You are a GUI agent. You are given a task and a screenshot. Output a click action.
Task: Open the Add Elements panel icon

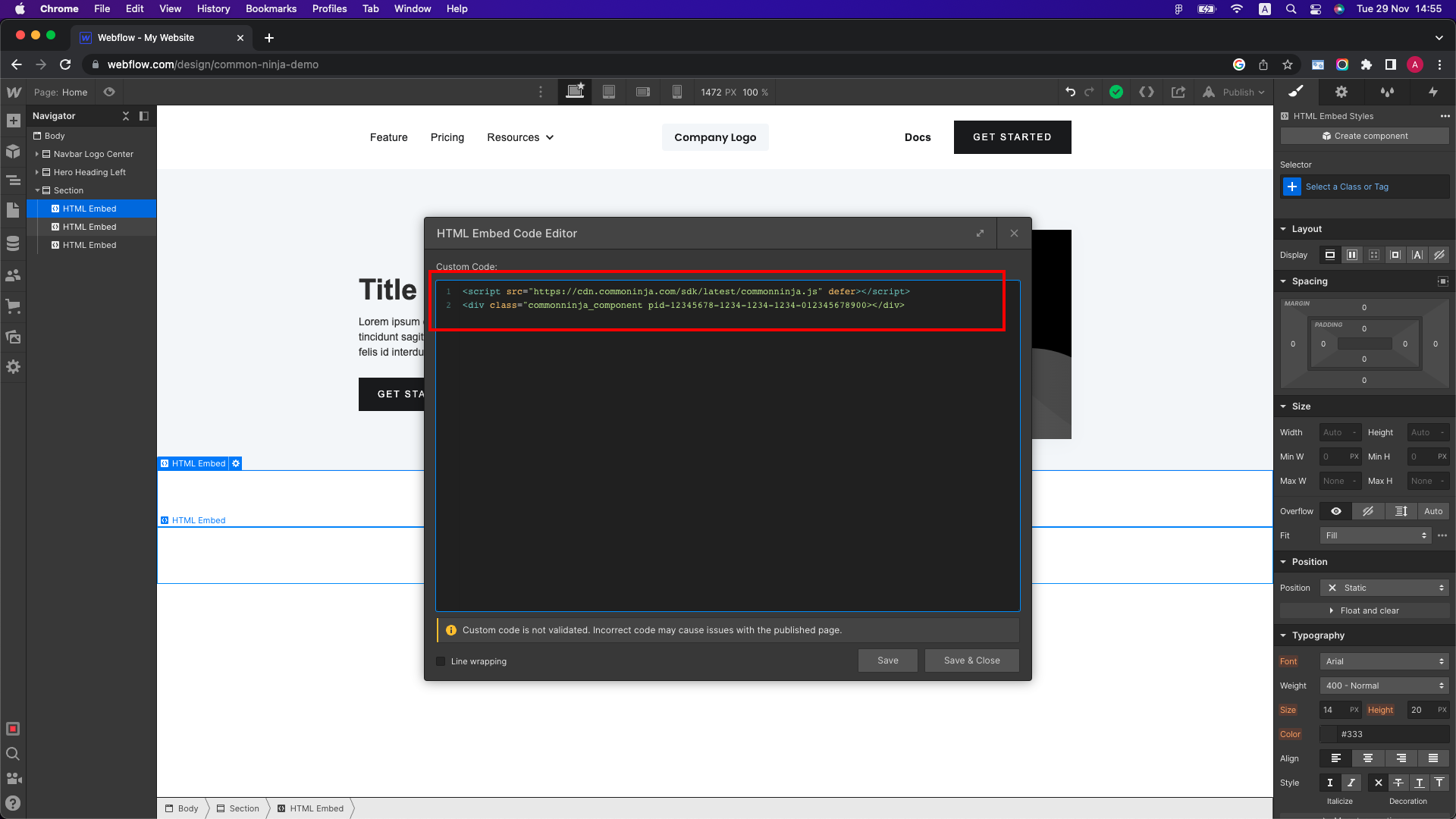coord(13,121)
